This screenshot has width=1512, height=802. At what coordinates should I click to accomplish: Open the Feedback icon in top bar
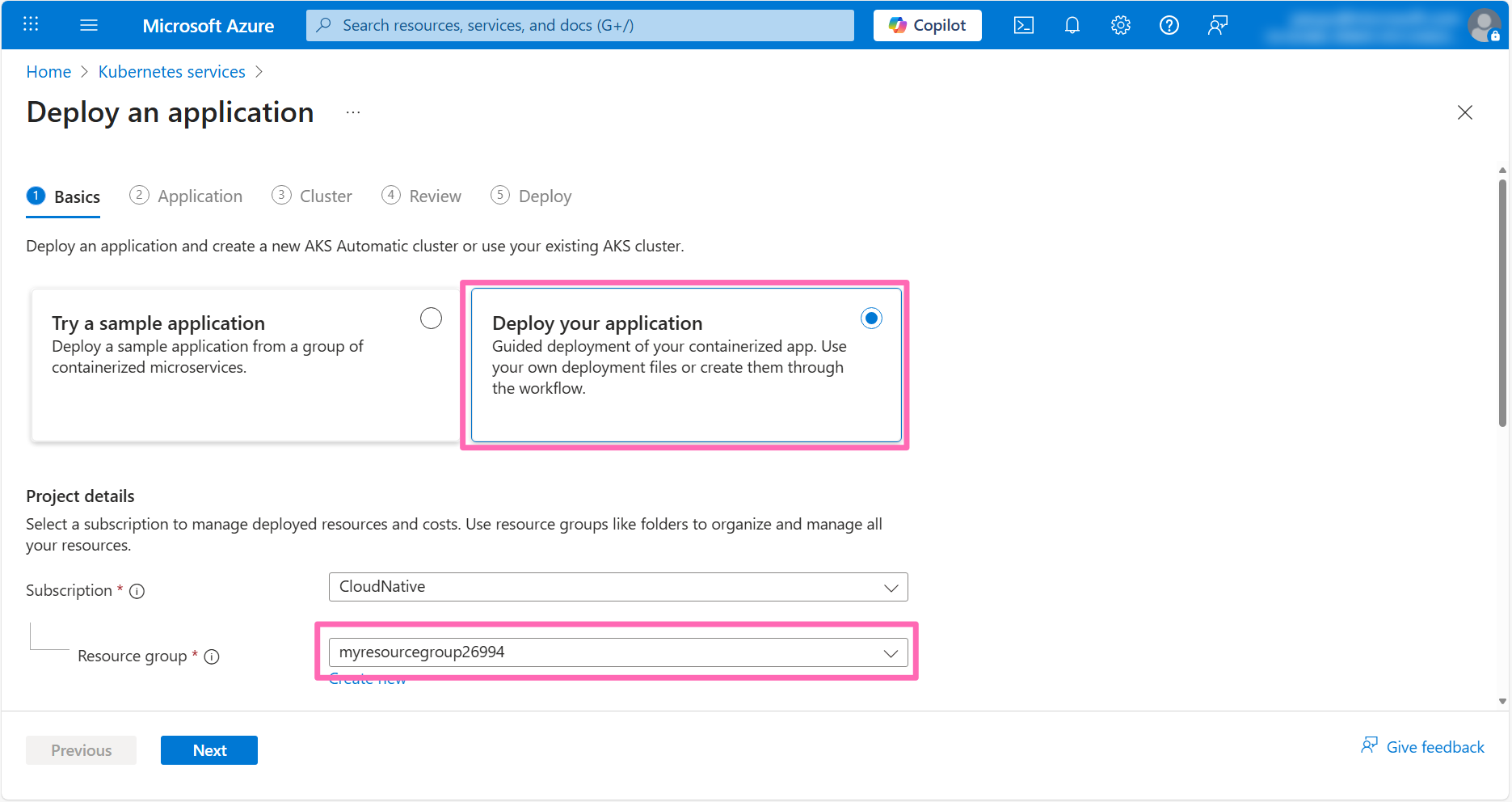1217,25
